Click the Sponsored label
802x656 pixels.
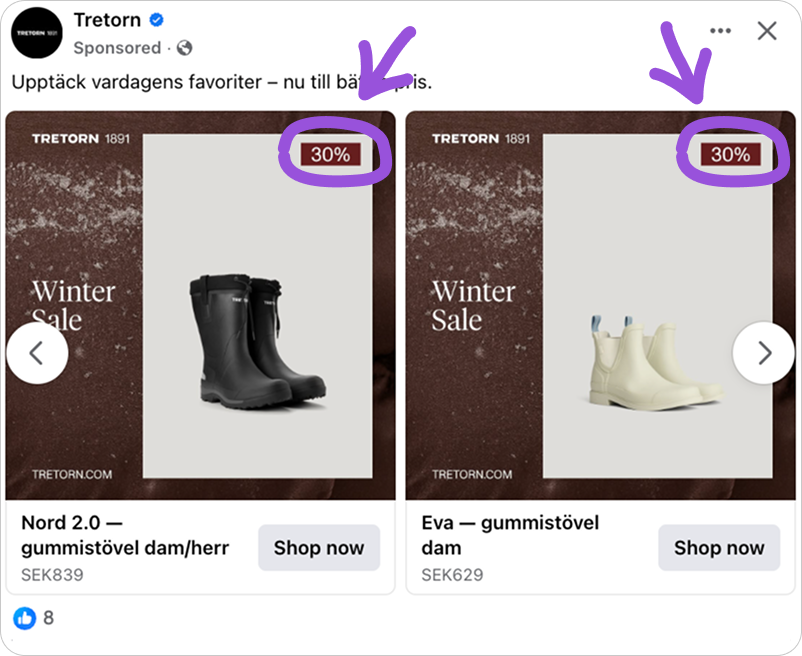pos(117,48)
